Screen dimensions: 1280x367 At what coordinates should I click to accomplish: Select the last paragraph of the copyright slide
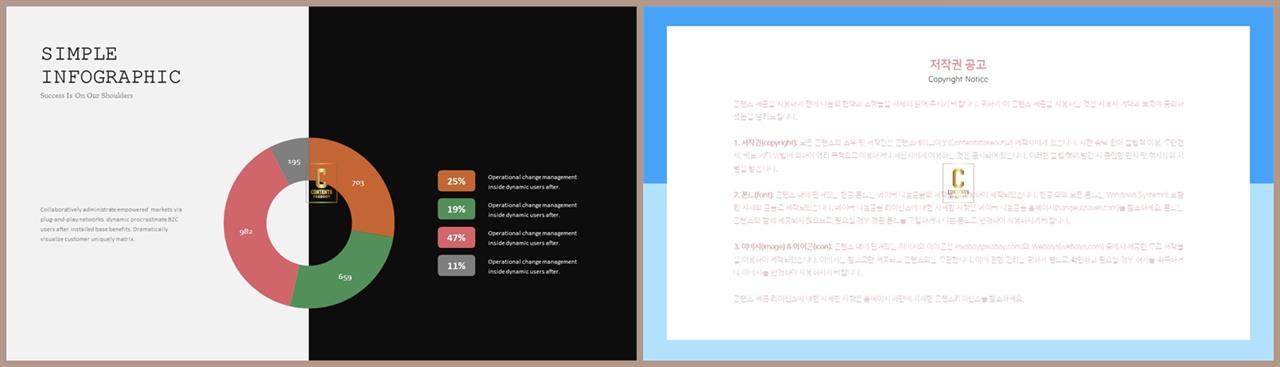(879, 298)
